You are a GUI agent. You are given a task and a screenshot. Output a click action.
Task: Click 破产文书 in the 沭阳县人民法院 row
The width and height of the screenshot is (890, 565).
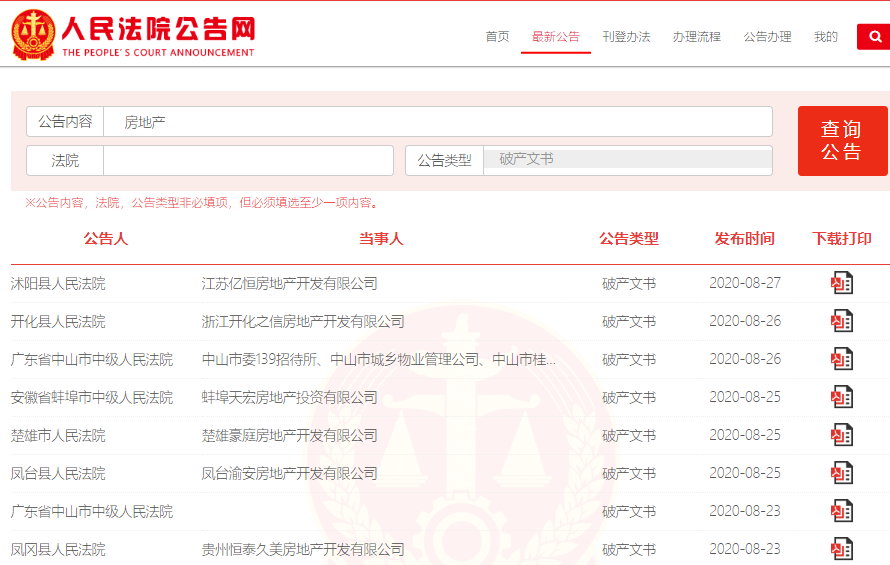[629, 283]
